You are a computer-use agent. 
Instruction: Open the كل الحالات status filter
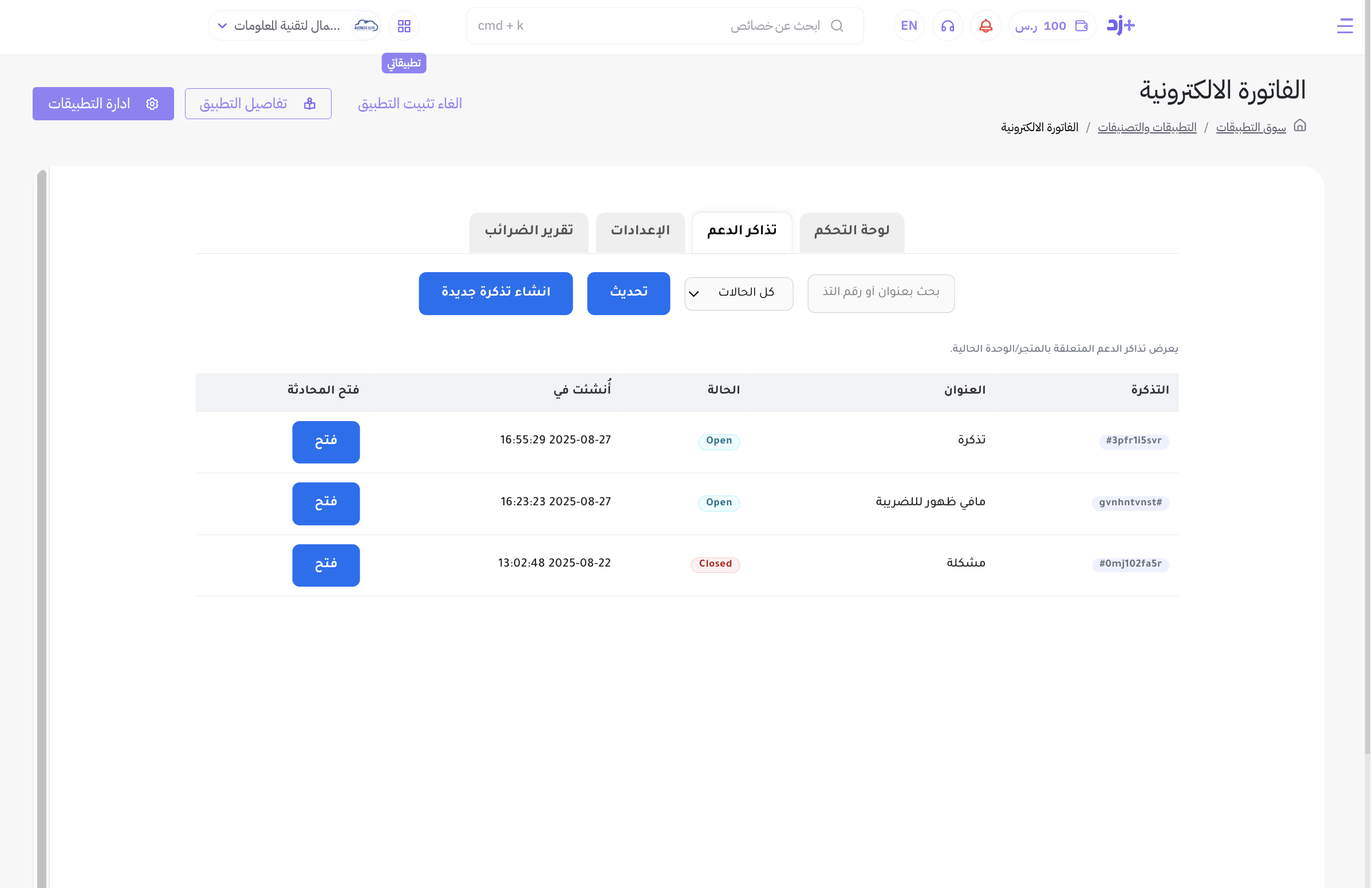tap(738, 293)
